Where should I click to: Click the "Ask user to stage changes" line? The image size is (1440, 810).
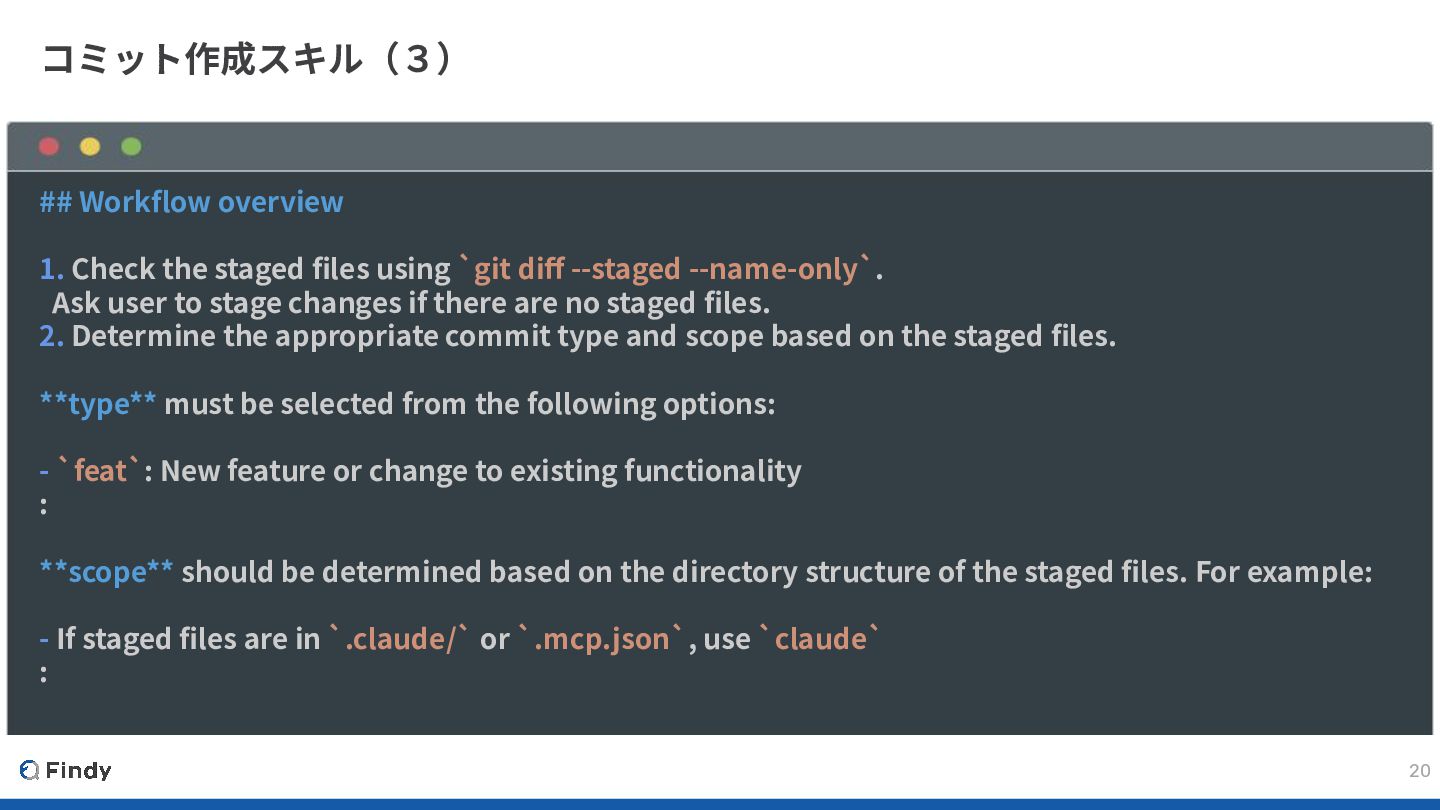(x=410, y=302)
